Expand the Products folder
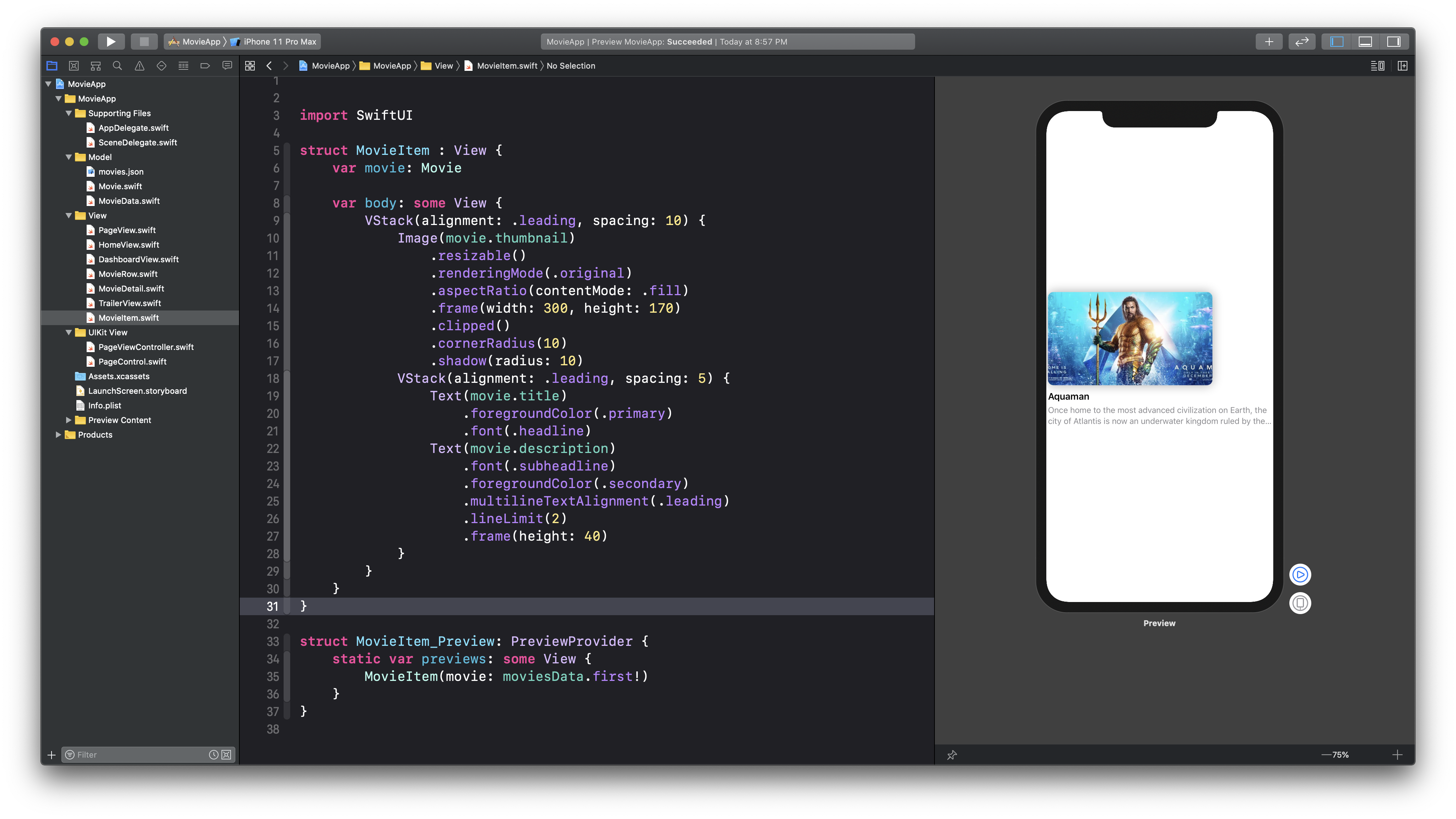Screen dimensions: 1456x819 click(58, 434)
